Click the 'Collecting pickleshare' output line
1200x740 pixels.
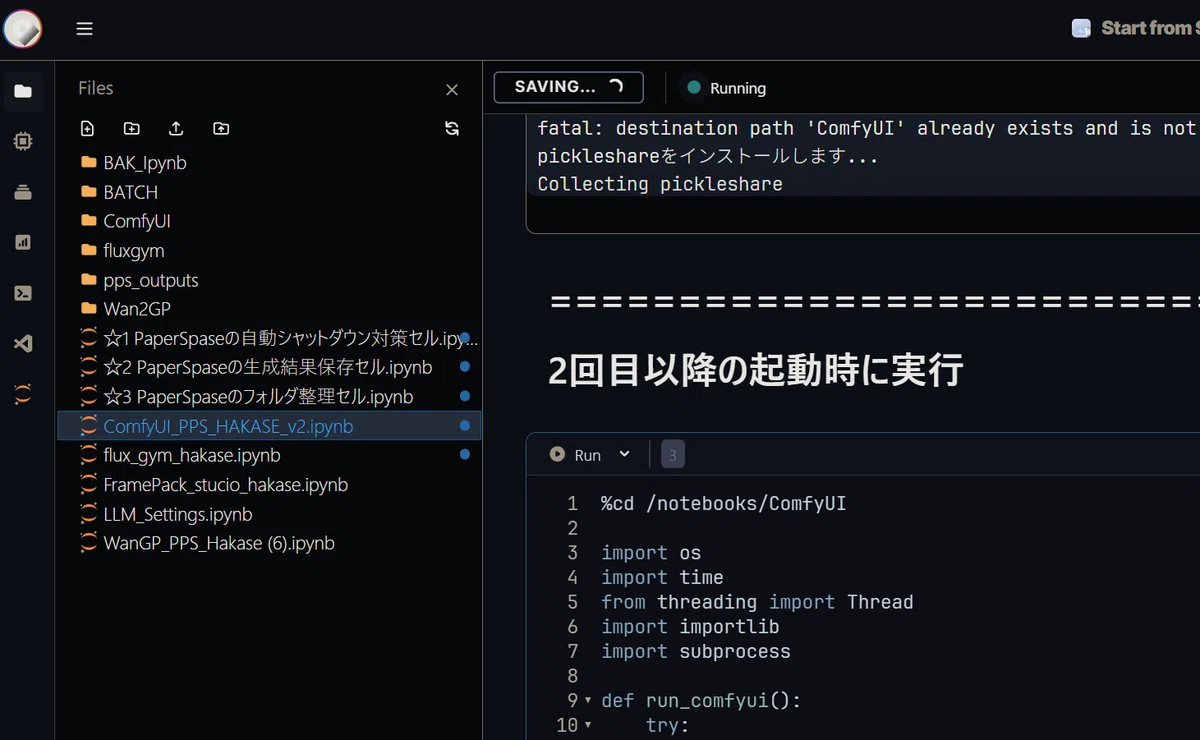tap(660, 184)
